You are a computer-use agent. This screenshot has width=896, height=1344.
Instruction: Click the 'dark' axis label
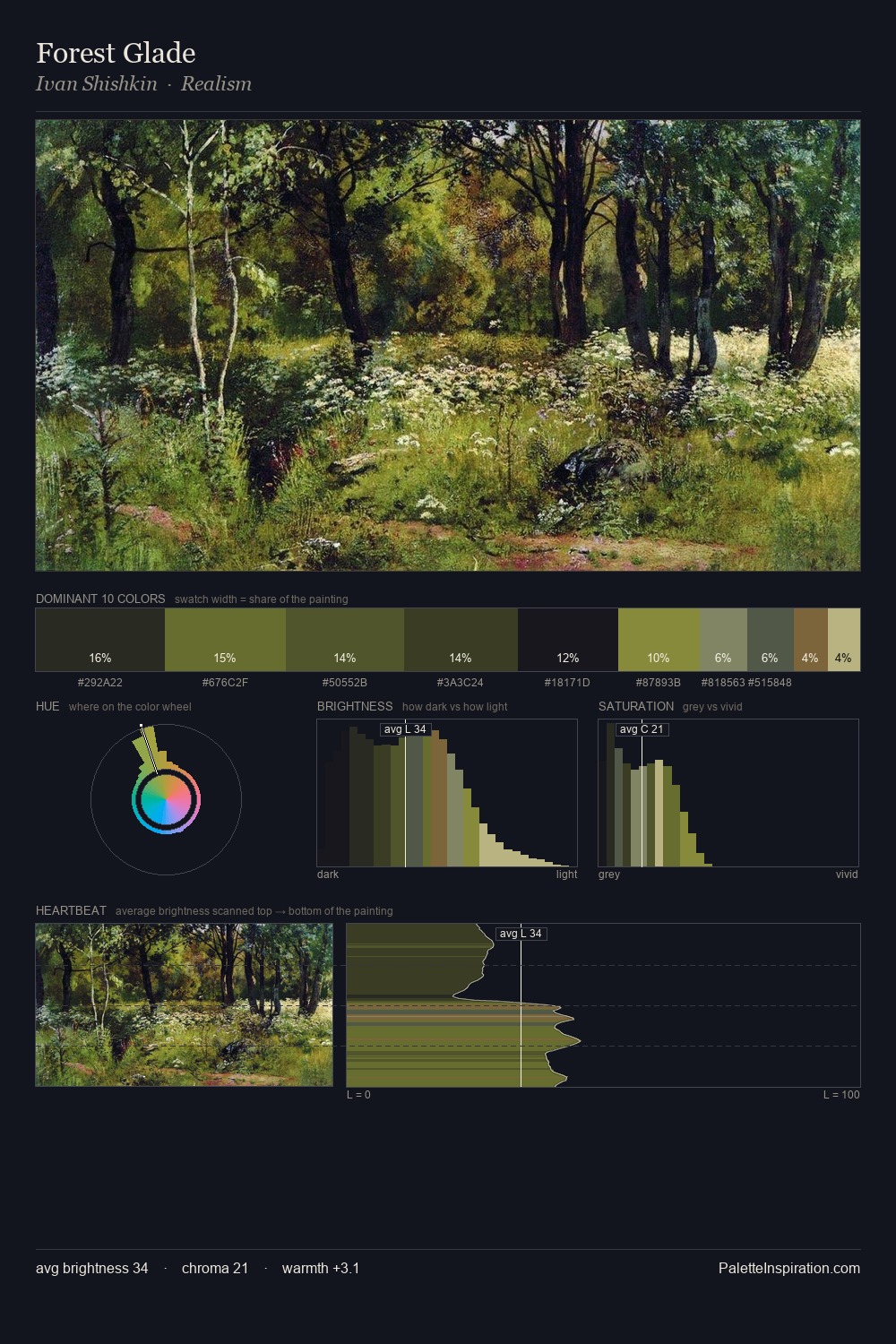(328, 874)
